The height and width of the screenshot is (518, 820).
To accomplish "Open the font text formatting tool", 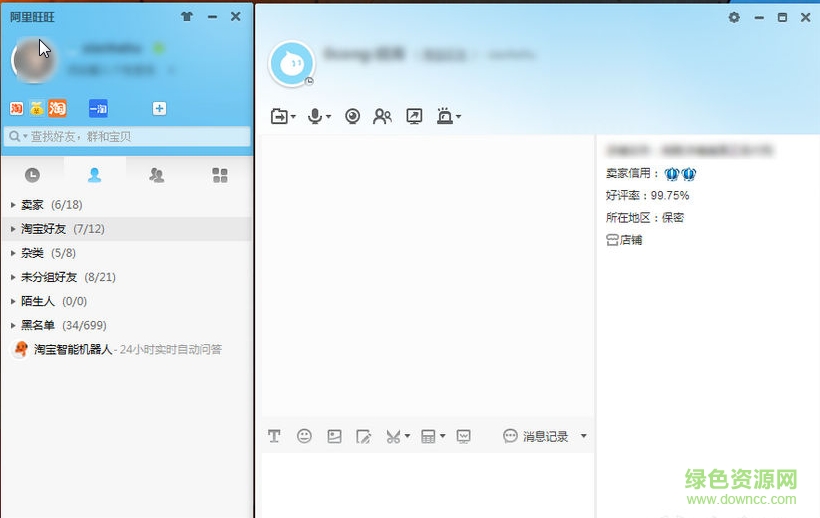I will (x=274, y=436).
